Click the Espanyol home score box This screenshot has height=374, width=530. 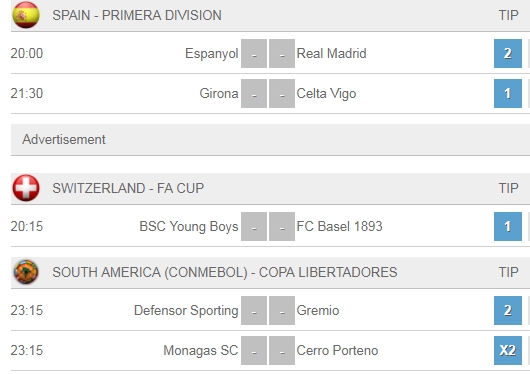click(254, 53)
